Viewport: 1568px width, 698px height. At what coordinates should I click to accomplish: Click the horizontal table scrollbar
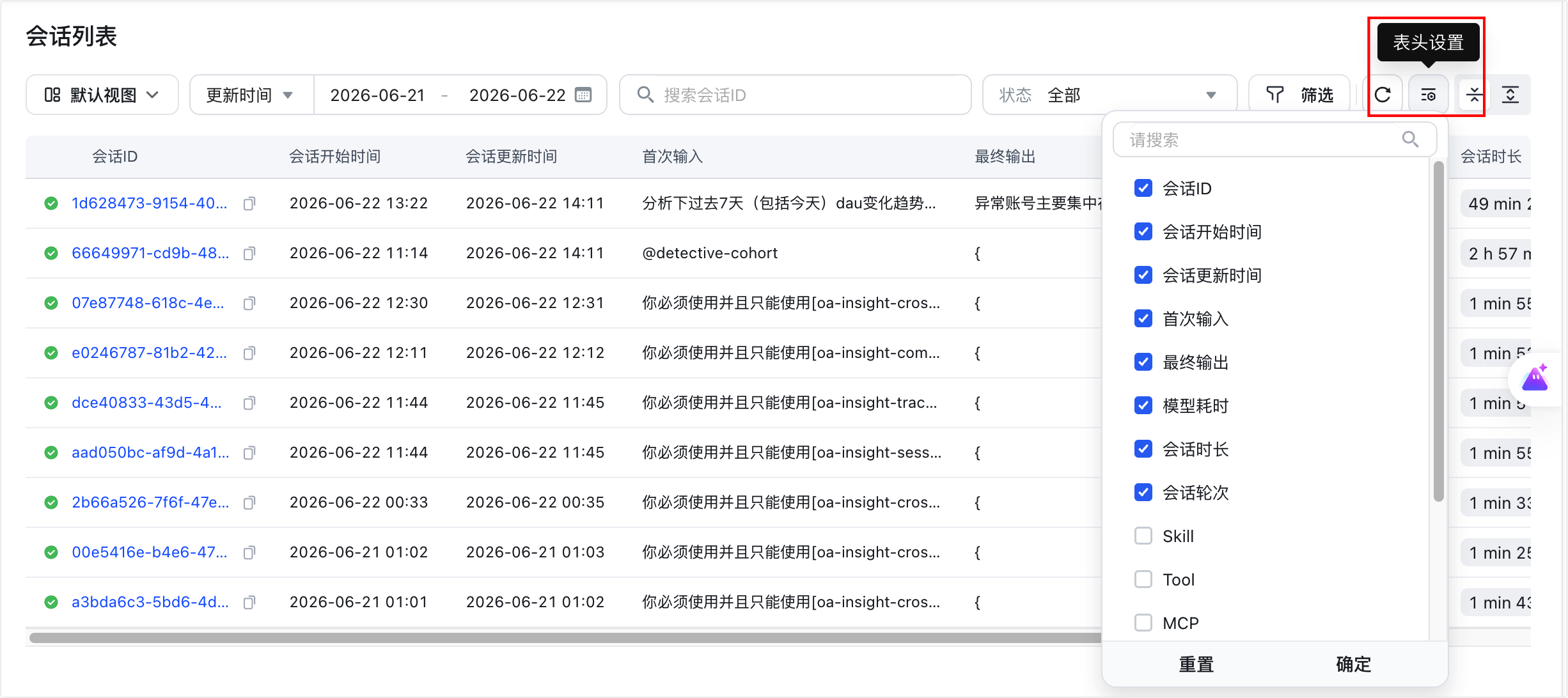[x=565, y=638]
